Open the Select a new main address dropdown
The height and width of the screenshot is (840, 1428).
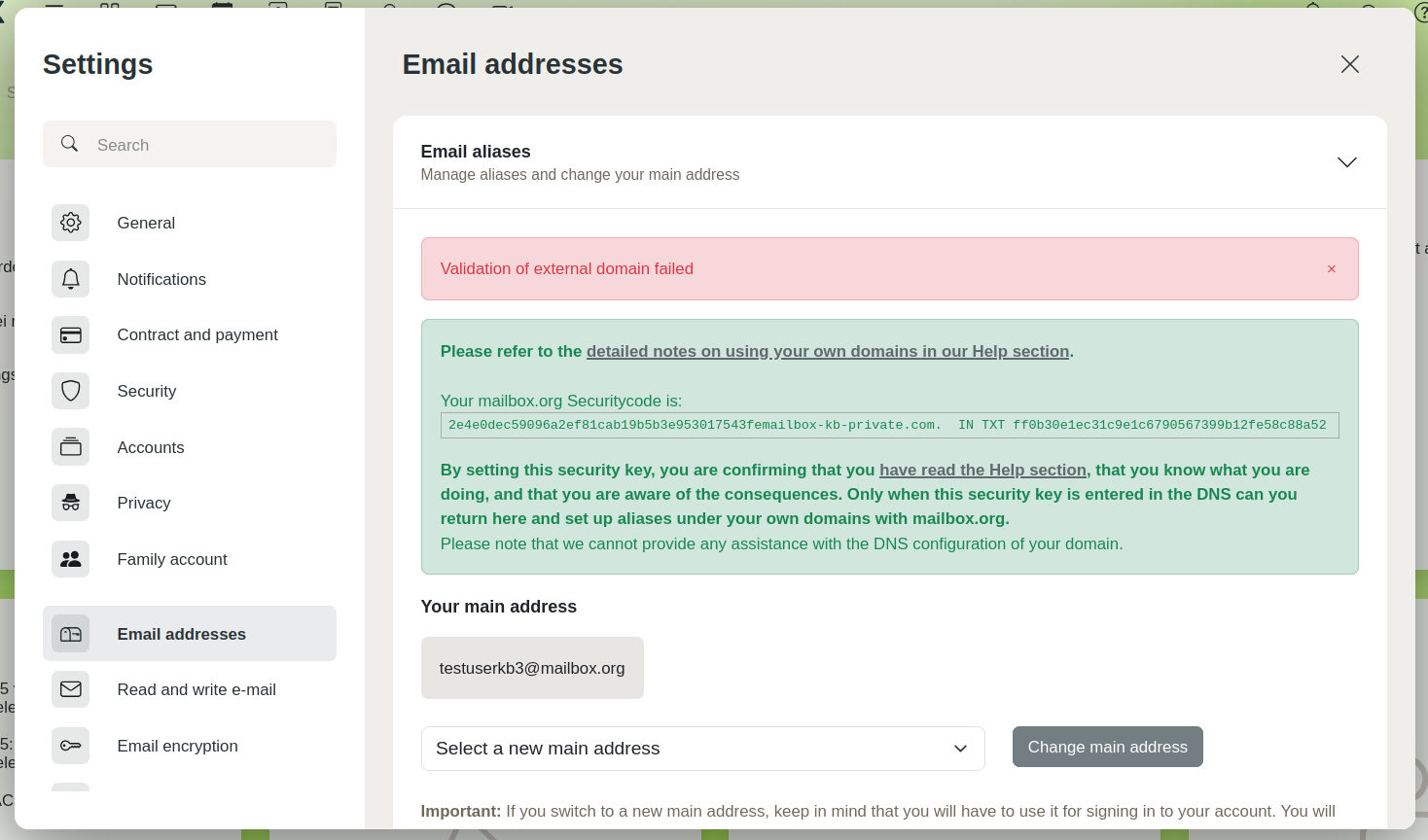click(x=702, y=749)
